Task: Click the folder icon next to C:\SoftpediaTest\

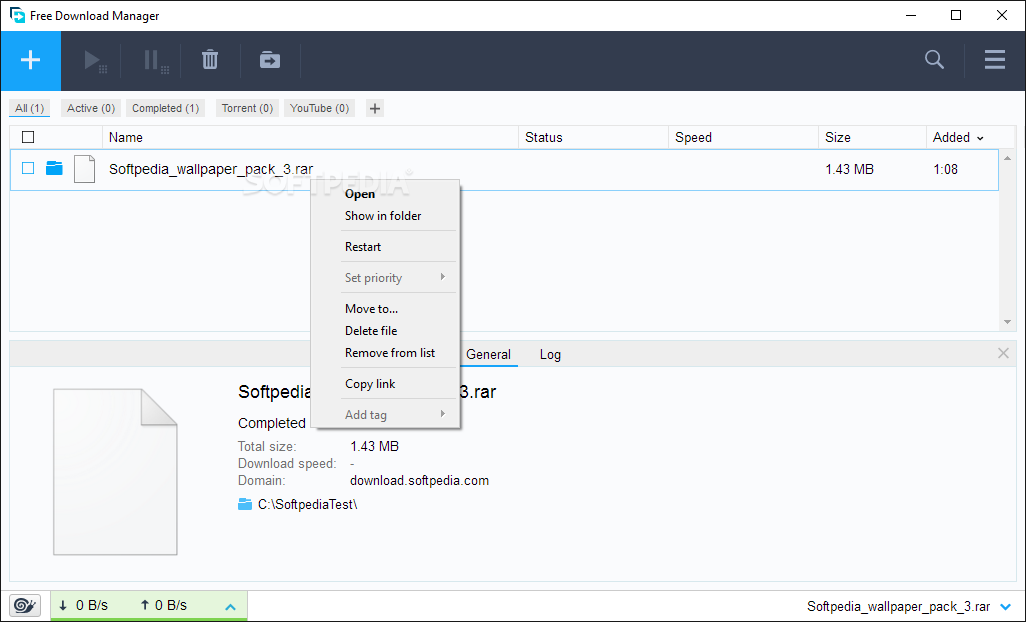Action: pyautogui.click(x=245, y=504)
